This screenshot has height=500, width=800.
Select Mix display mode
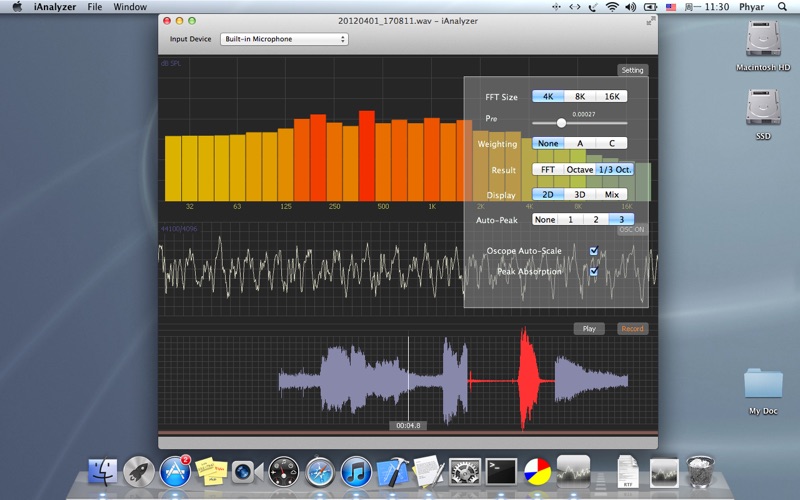[x=612, y=194]
